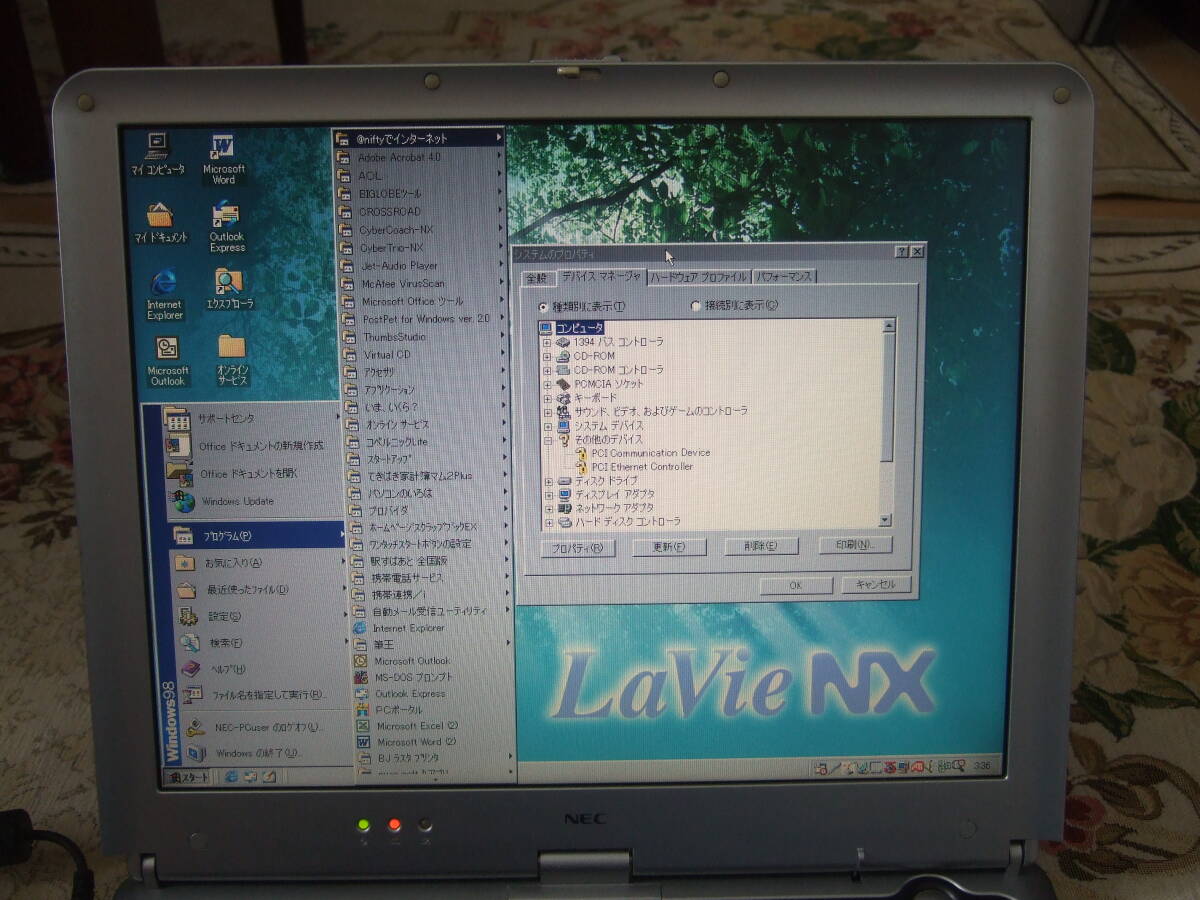
Task: Switch to the パフォーマンス tab
Action: coord(785,276)
